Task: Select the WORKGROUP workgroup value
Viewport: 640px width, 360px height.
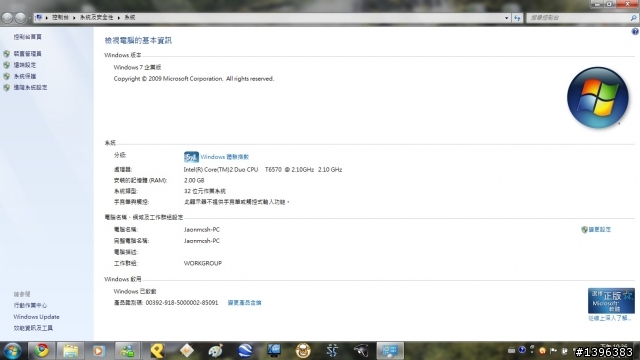Action: 203,263
